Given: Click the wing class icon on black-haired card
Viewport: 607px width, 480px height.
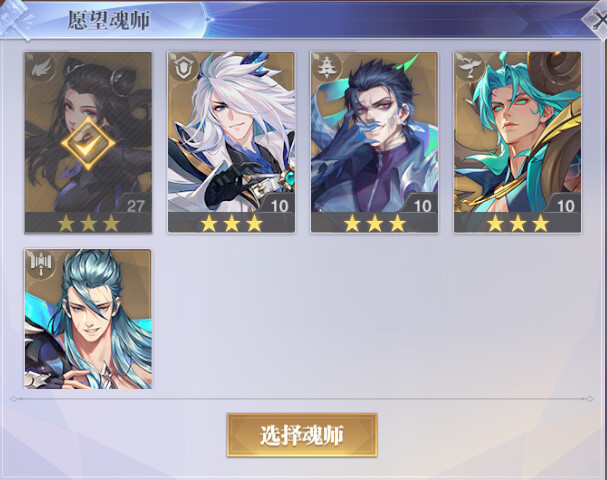Looking at the screenshot, I should pyautogui.click(x=41, y=69).
